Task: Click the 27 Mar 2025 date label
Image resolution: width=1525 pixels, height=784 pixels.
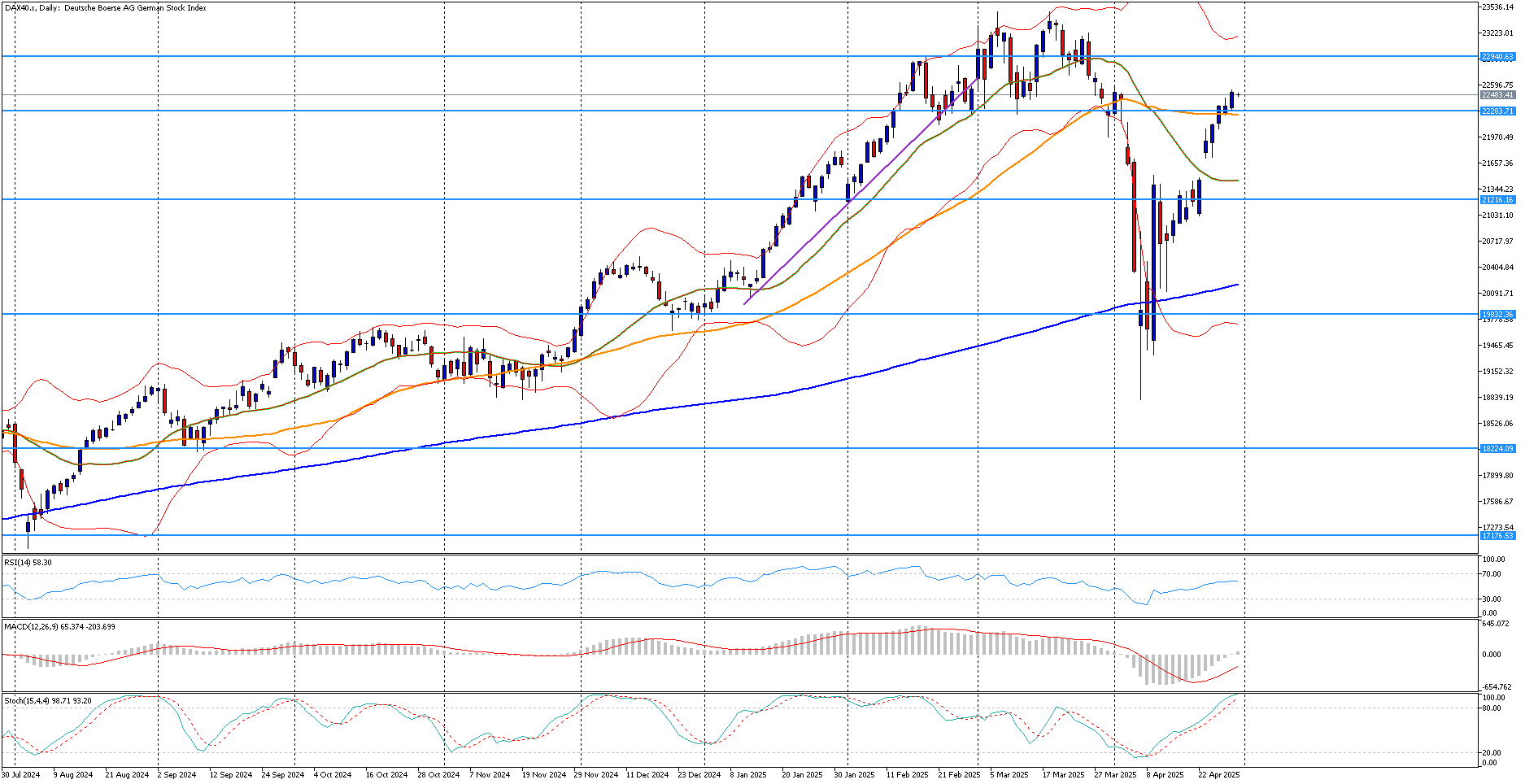Action: tap(1115, 775)
